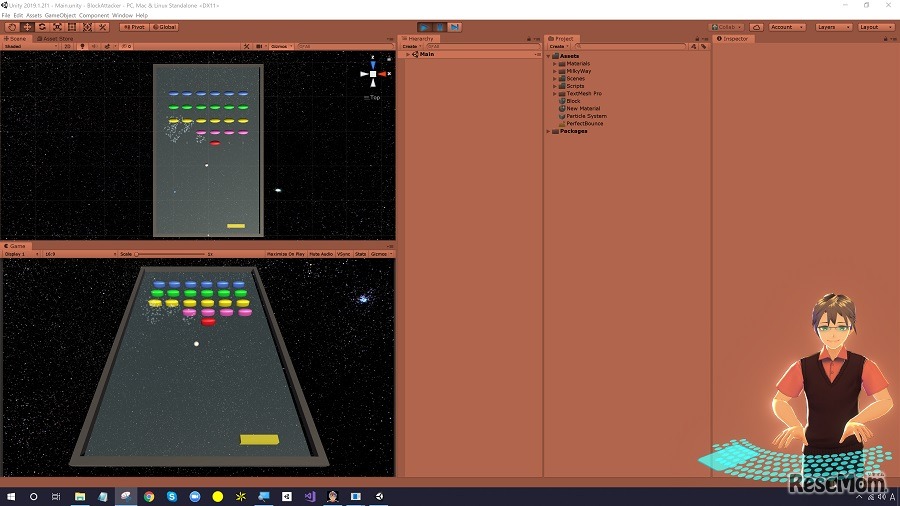Open the GameObject menu
This screenshot has height=506, width=900.
click(x=60, y=15)
